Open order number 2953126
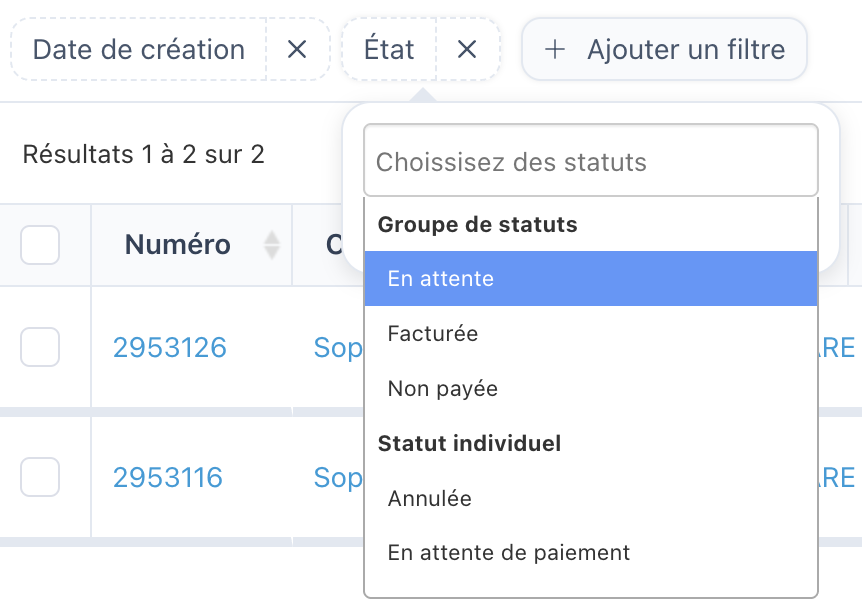The image size is (862, 608). coord(170,347)
